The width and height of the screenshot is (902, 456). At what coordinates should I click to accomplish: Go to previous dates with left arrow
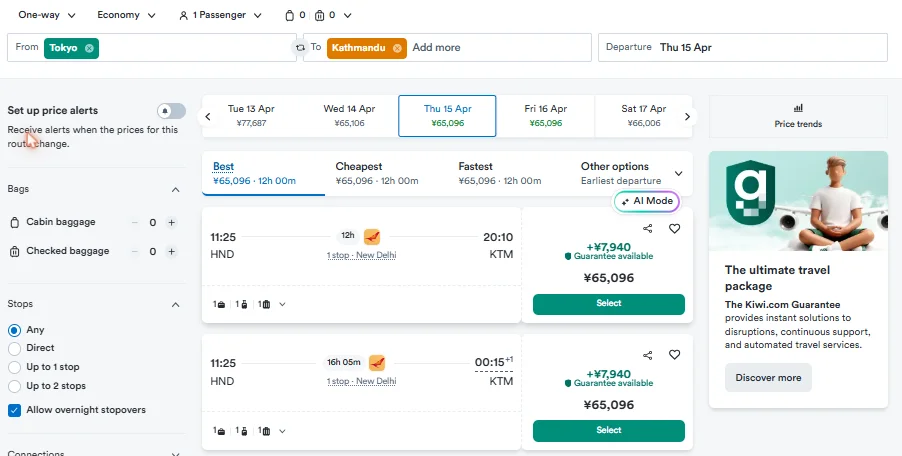click(x=208, y=117)
